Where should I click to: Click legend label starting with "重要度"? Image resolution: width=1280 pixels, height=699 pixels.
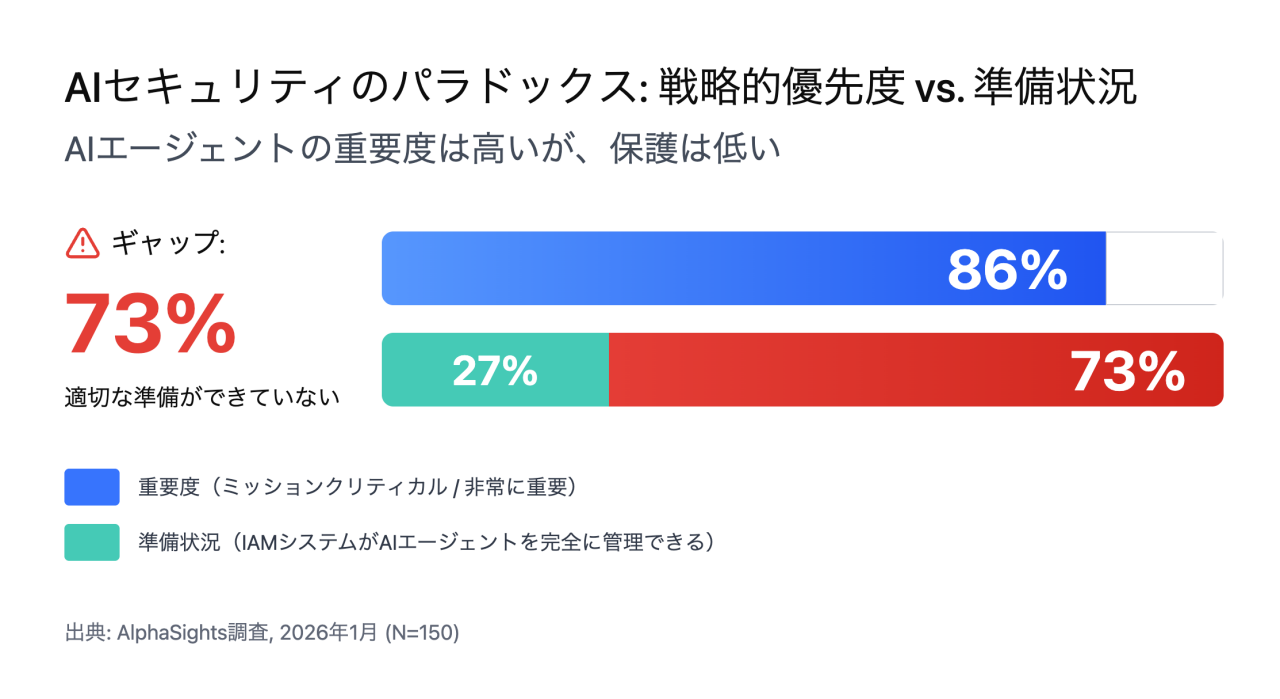(x=358, y=487)
